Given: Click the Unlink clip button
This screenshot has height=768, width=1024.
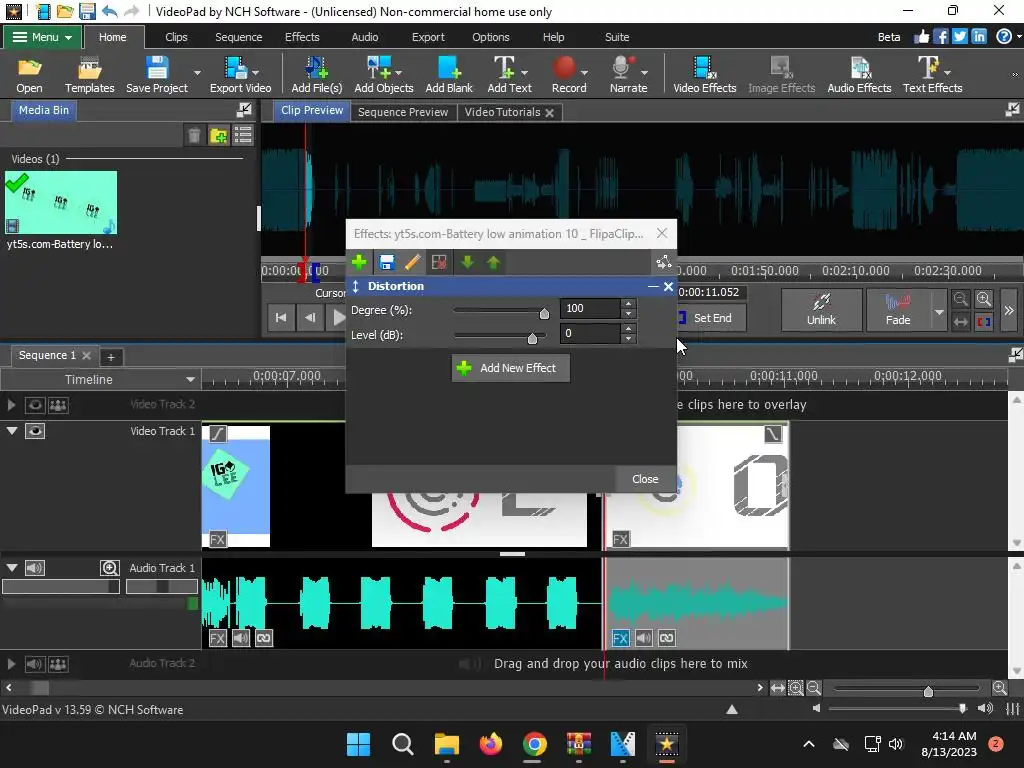Looking at the screenshot, I should pos(821,310).
